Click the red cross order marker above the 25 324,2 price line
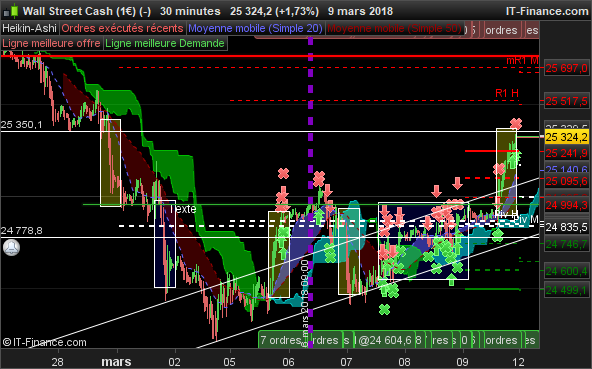592x369 pixels. point(516,123)
